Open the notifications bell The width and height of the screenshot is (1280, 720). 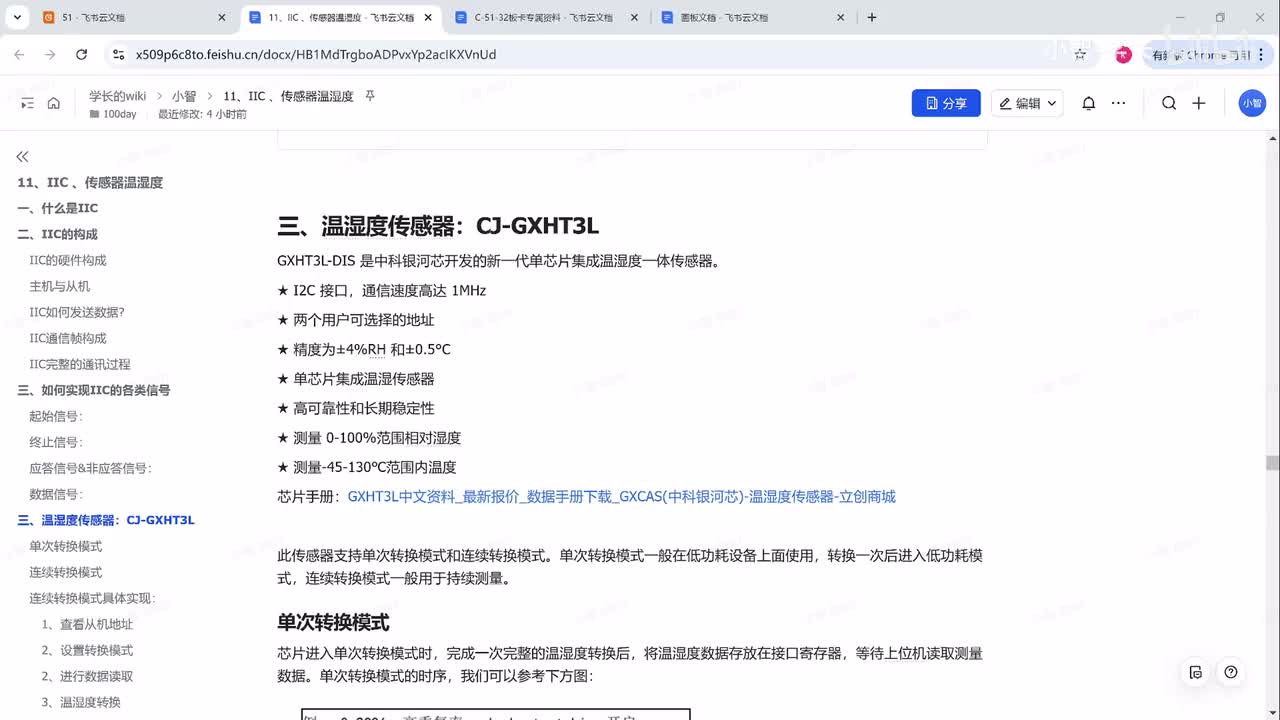(x=1089, y=103)
